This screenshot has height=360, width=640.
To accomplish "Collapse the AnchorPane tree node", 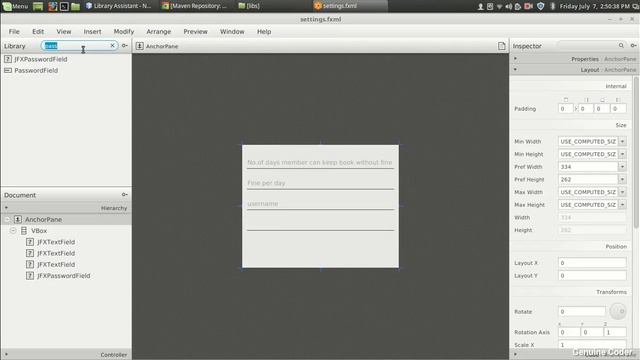I will point(7,220).
